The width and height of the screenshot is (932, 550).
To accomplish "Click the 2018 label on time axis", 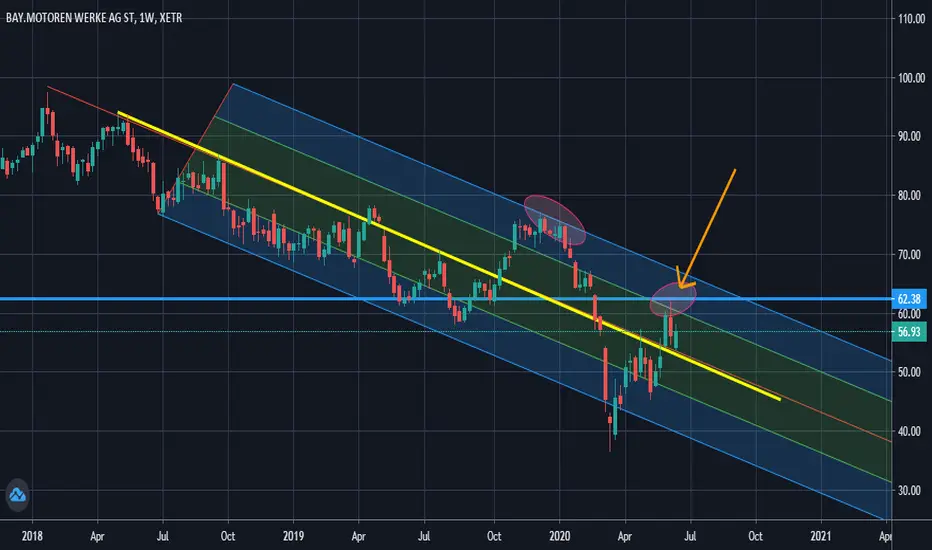I will 32,536.
